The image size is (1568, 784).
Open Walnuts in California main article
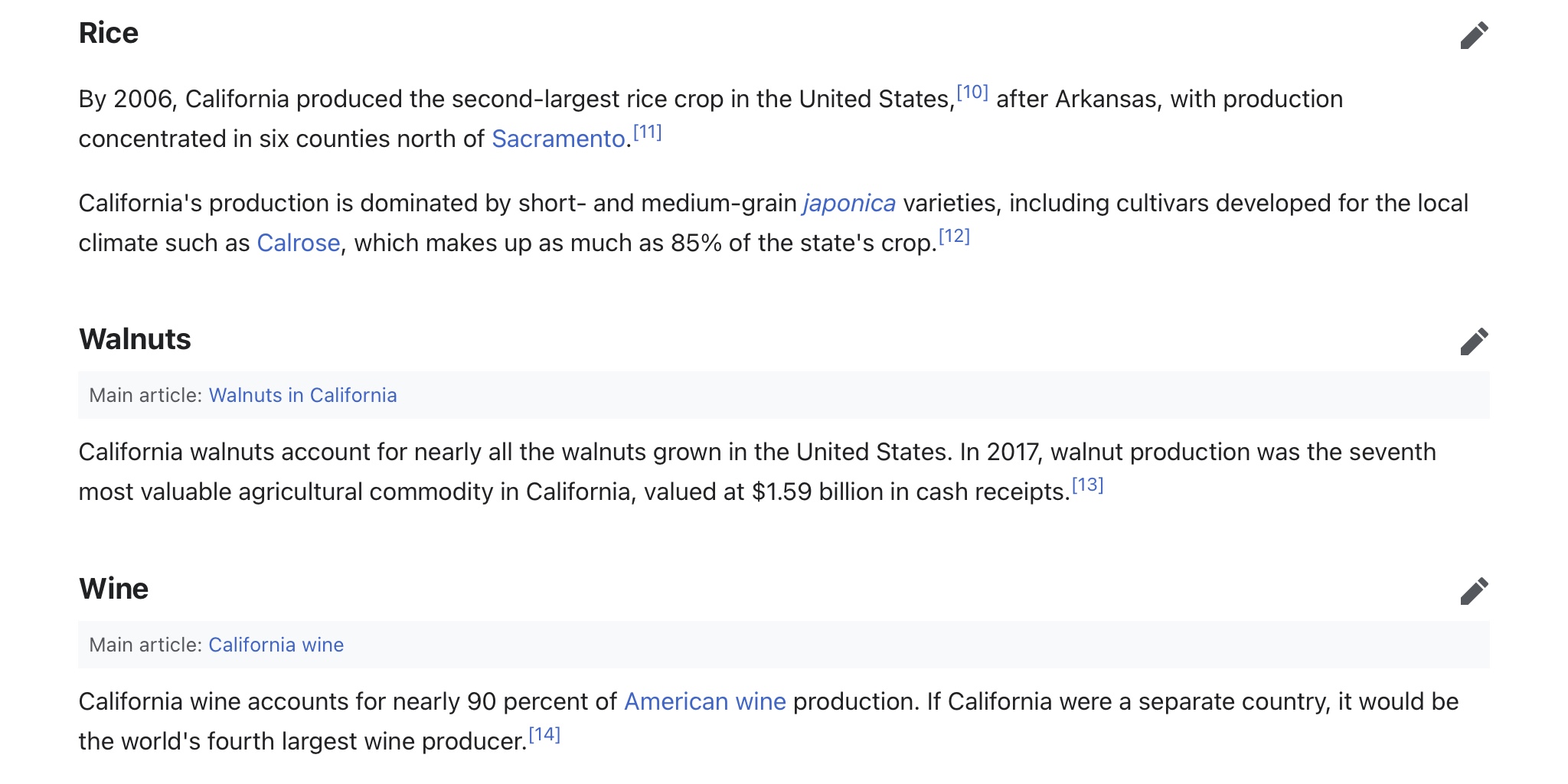(302, 395)
